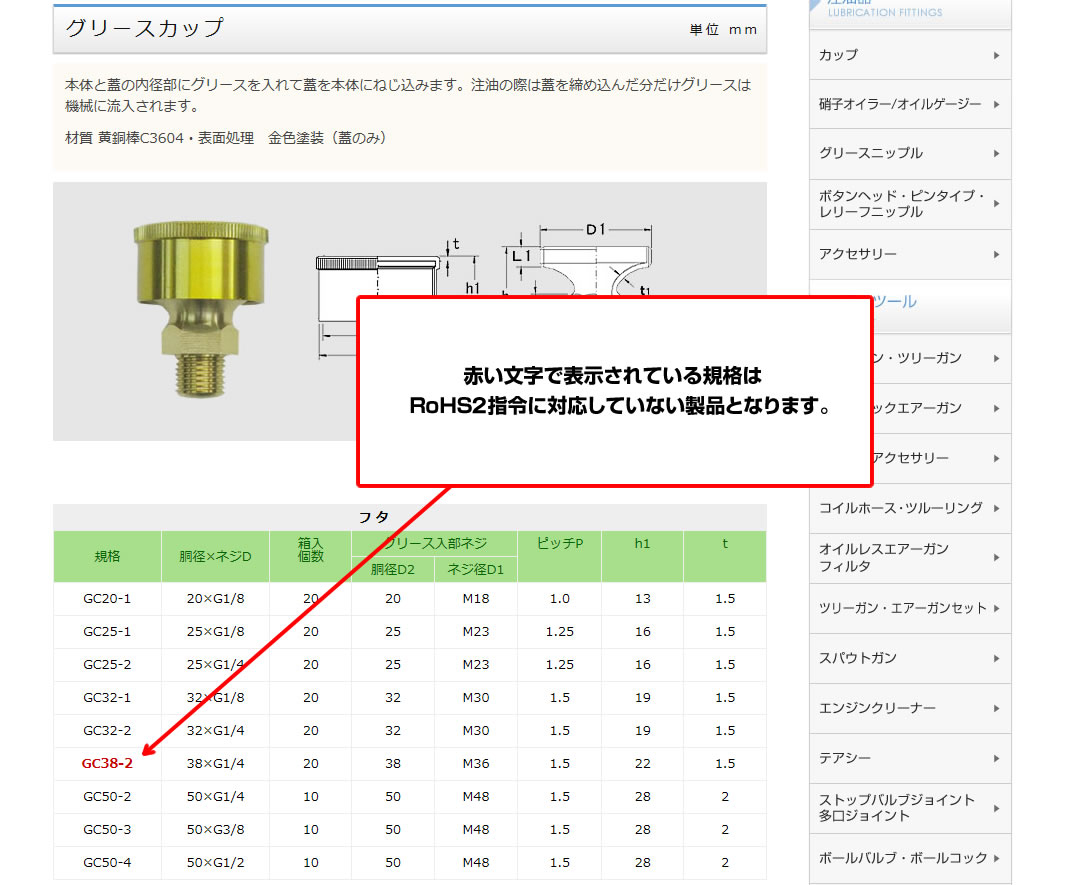Click arrow next to エンジンクリーナー
This screenshot has height=885, width=1073.
pyautogui.click(x=996, y=708)
